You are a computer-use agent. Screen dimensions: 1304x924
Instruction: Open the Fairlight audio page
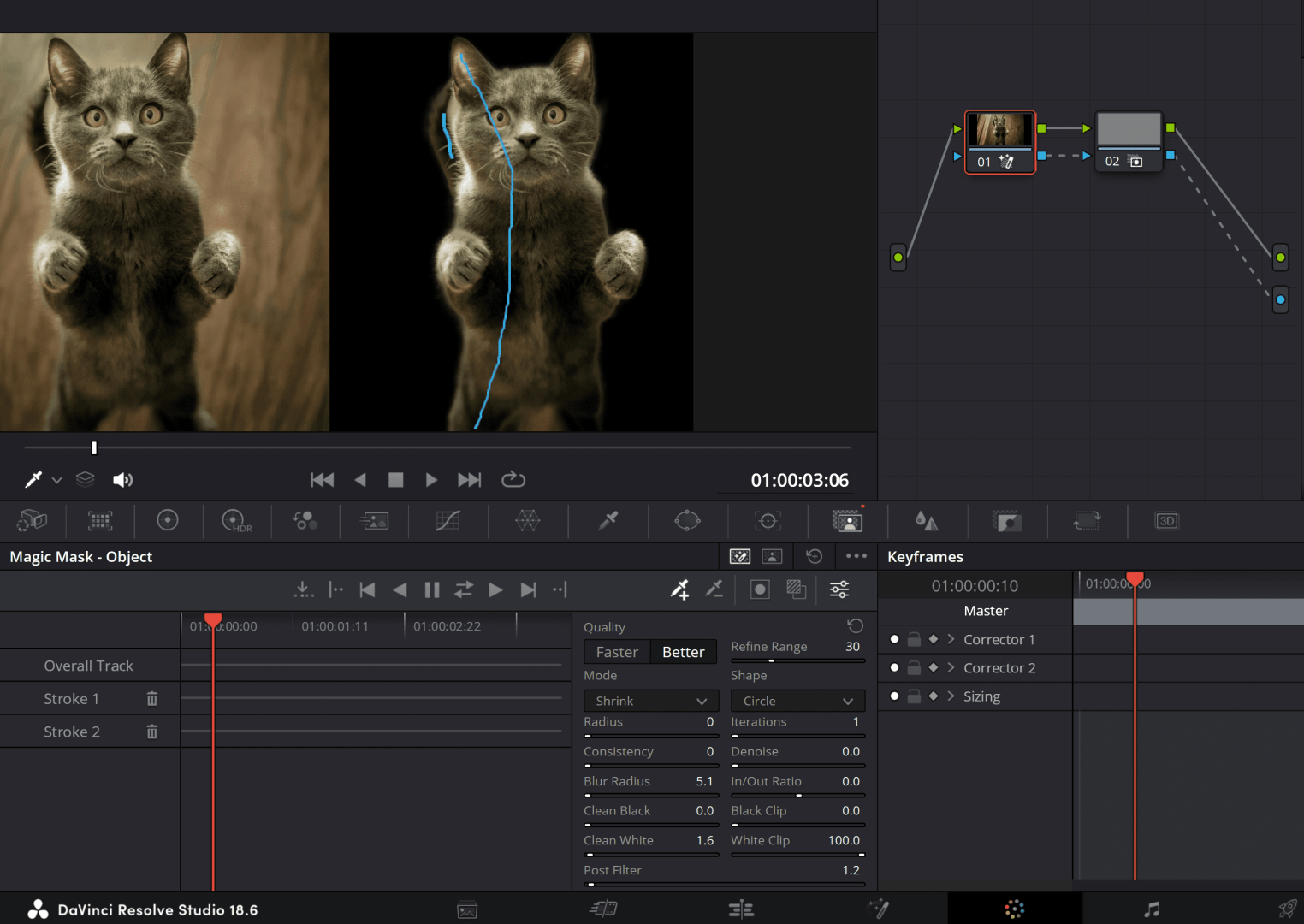(x=1152, y=909)
